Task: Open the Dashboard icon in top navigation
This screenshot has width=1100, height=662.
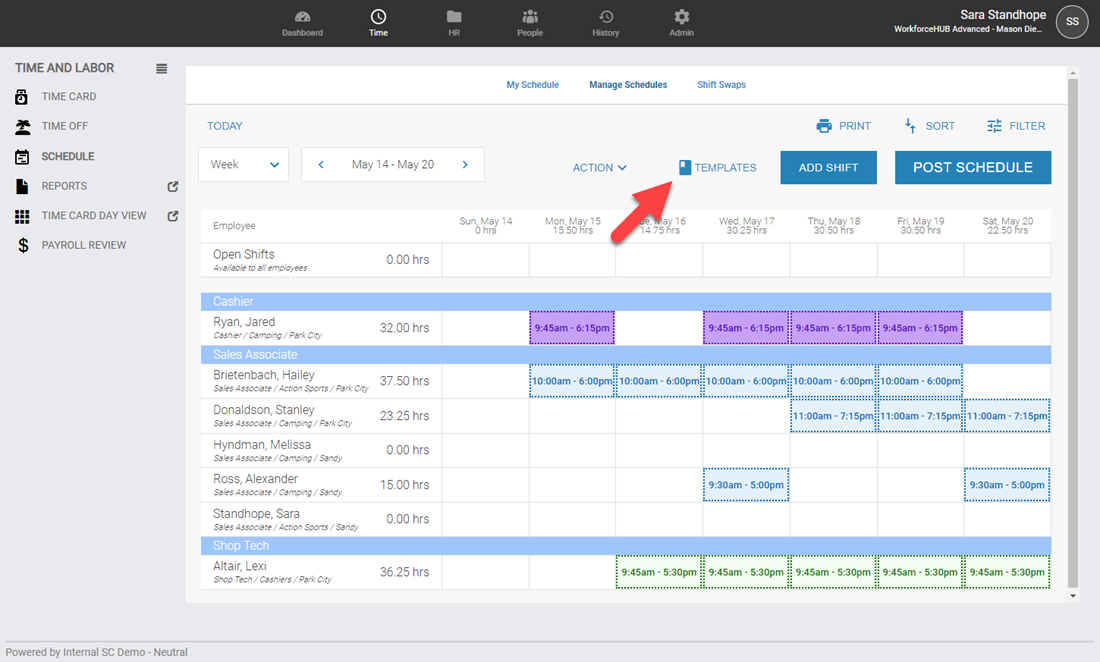Action: (x=302, y=17)
